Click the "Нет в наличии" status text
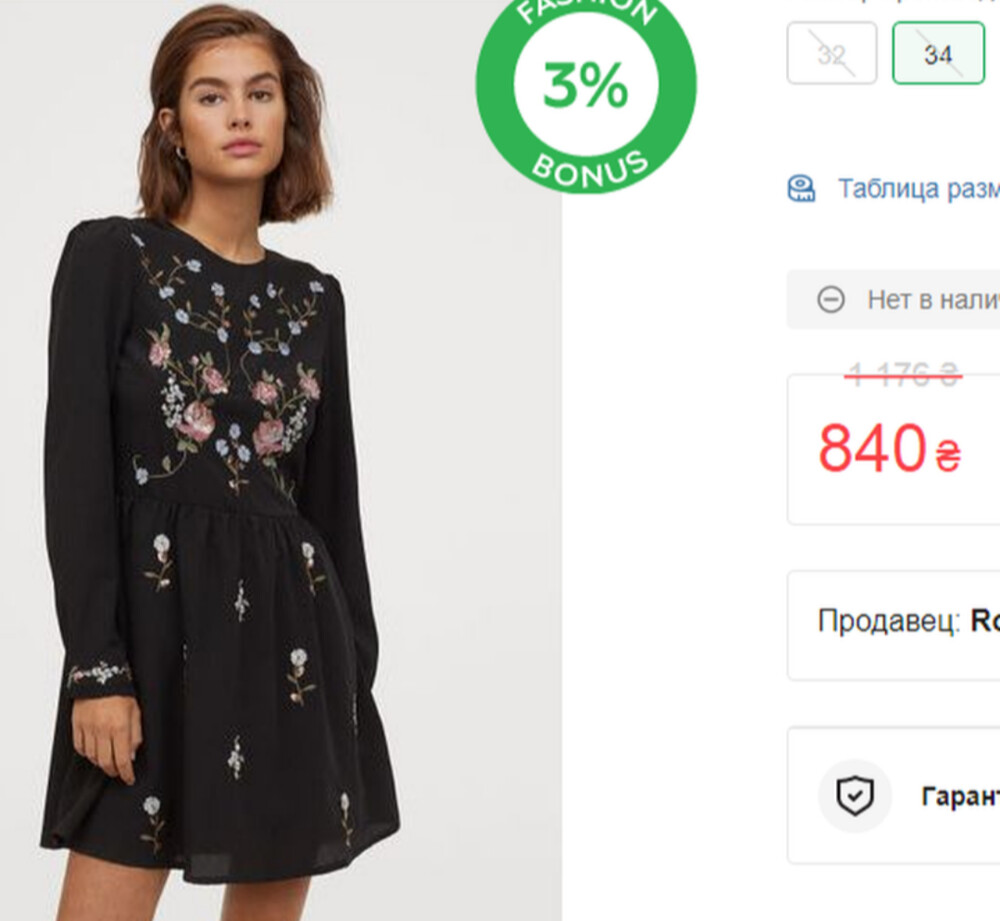This screenshot has height=921, width=1000. pos(932,299)
